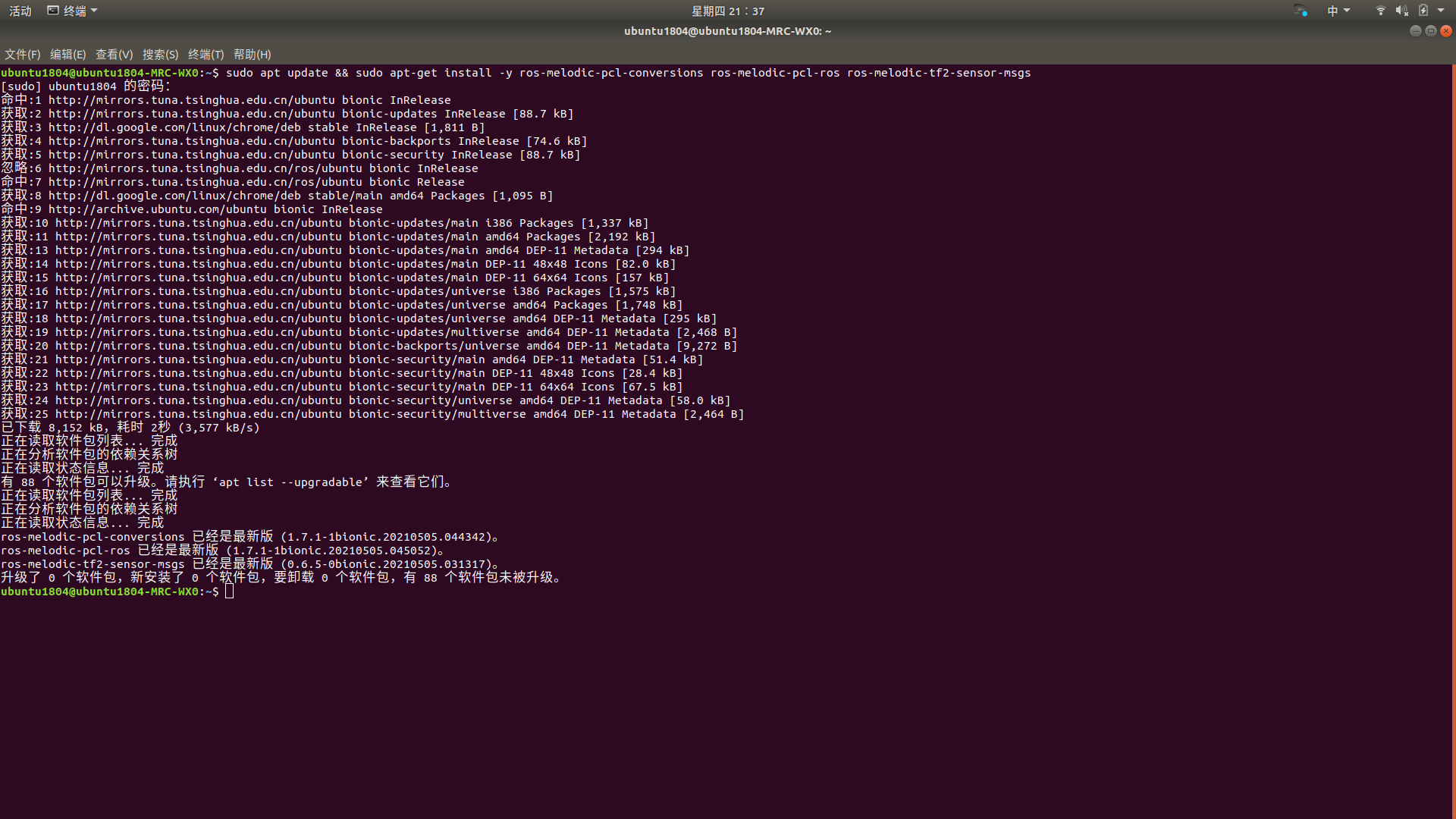Screen dimensions: 1456x819
Task: Click the 活动 activities button
Action: click(x=20, y=11)
